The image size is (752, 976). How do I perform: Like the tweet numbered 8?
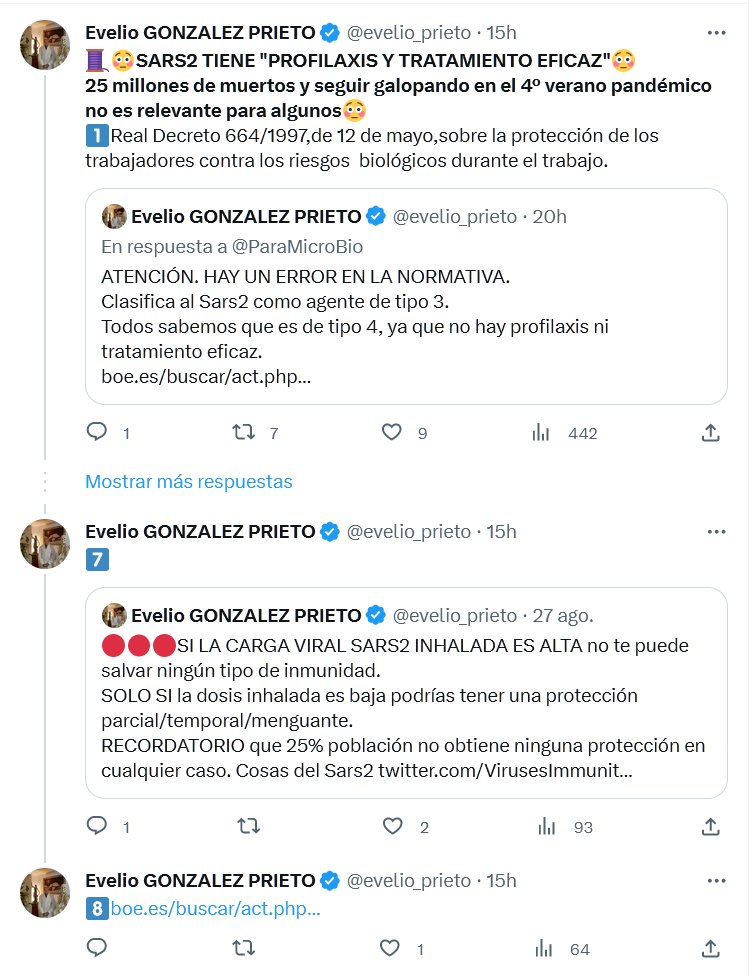[393, 948]
